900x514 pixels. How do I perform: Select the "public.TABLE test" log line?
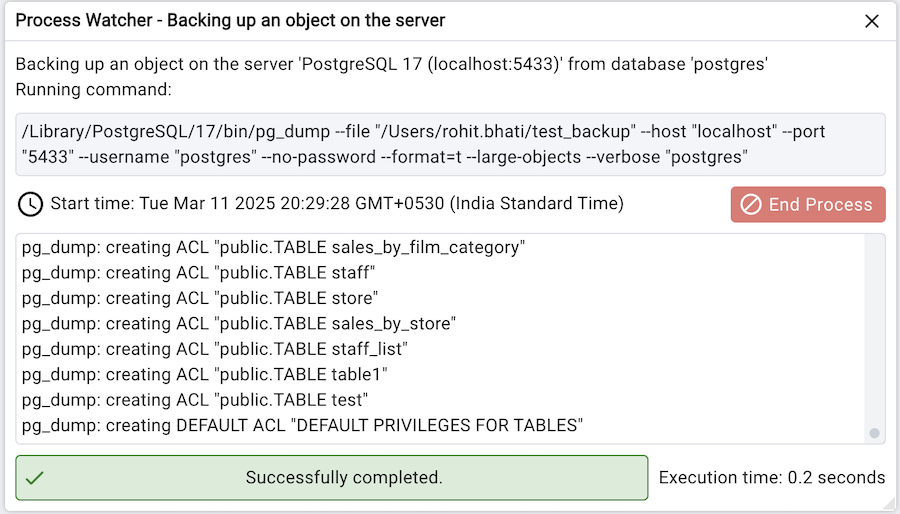196,400
